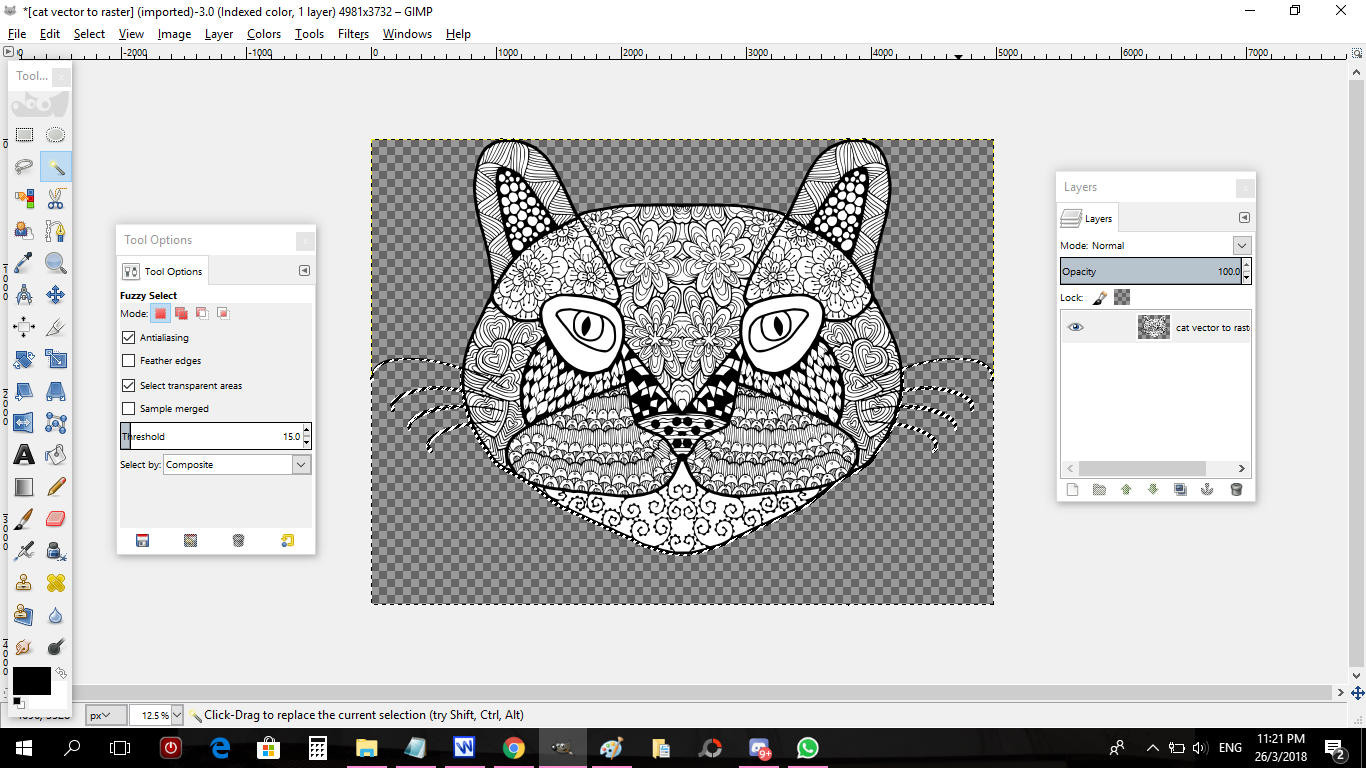Select the Heal bandage tool
The image size is (1366, 768).
pyautogui.click(x=56, y=583)
